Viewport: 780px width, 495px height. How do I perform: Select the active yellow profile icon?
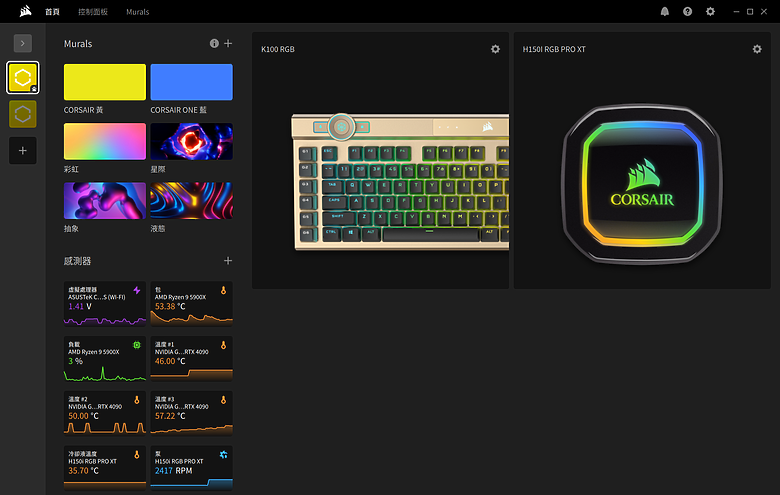[22, 78]
